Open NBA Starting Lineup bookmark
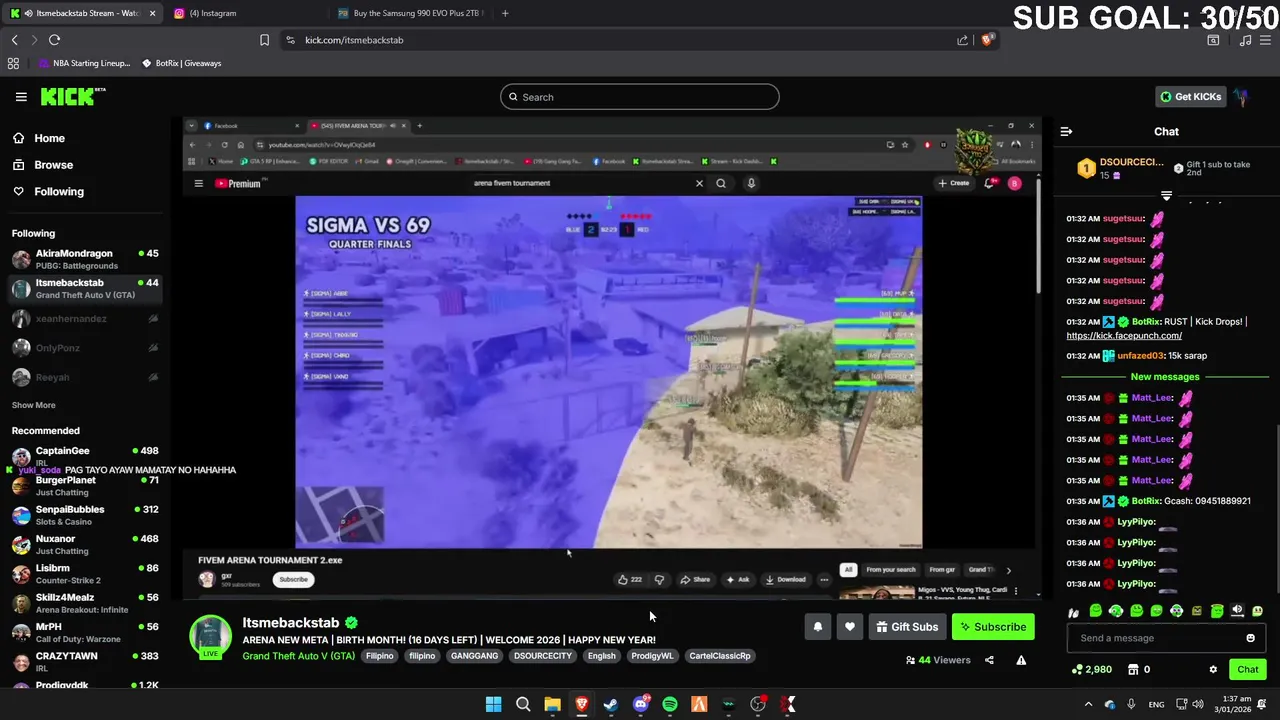Screen dimensions: 1280x720 (x=84, y=63)
